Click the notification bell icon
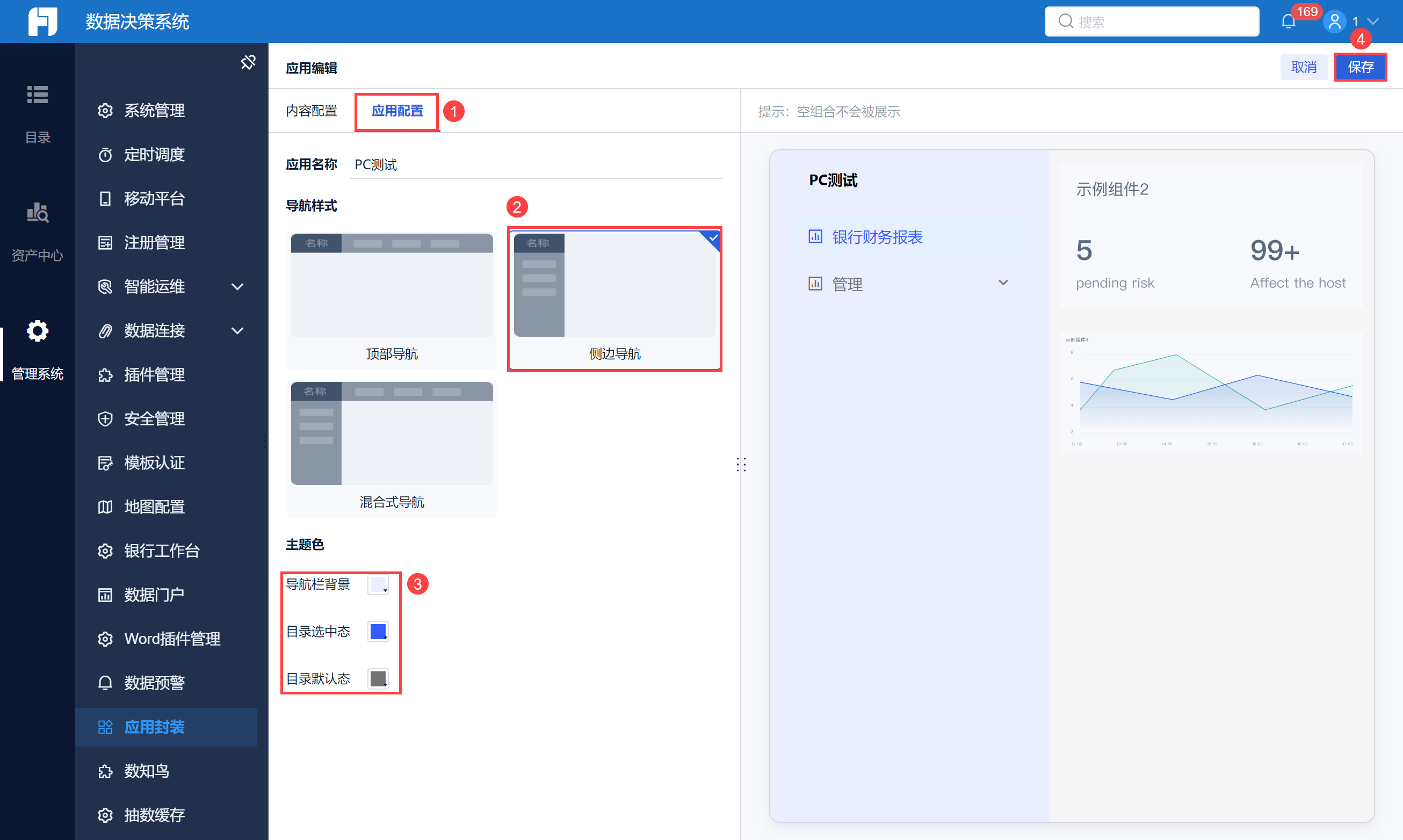Image resolution: width=1403 pixels, height=840 pixels. 1288,21
